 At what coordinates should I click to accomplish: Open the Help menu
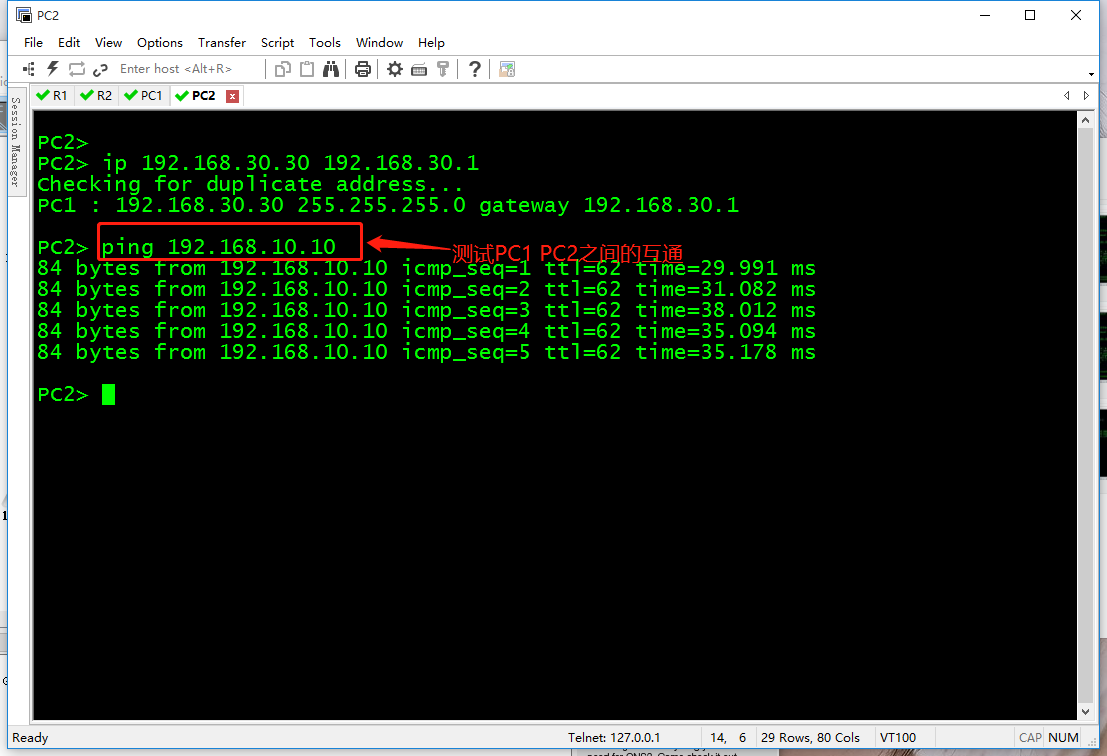click(x=431, y=42)
